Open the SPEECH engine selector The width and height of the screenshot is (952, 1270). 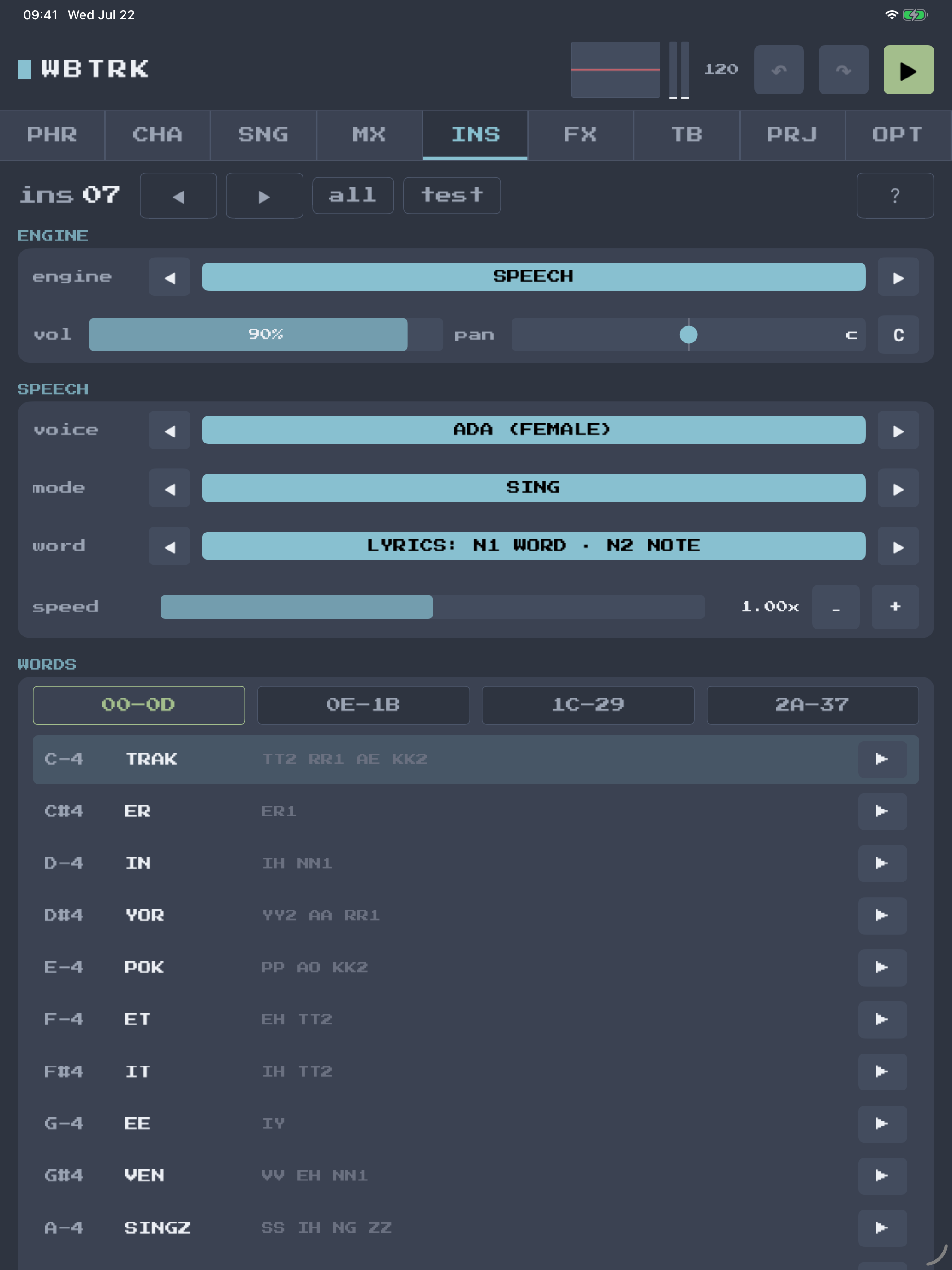(534, 277)
